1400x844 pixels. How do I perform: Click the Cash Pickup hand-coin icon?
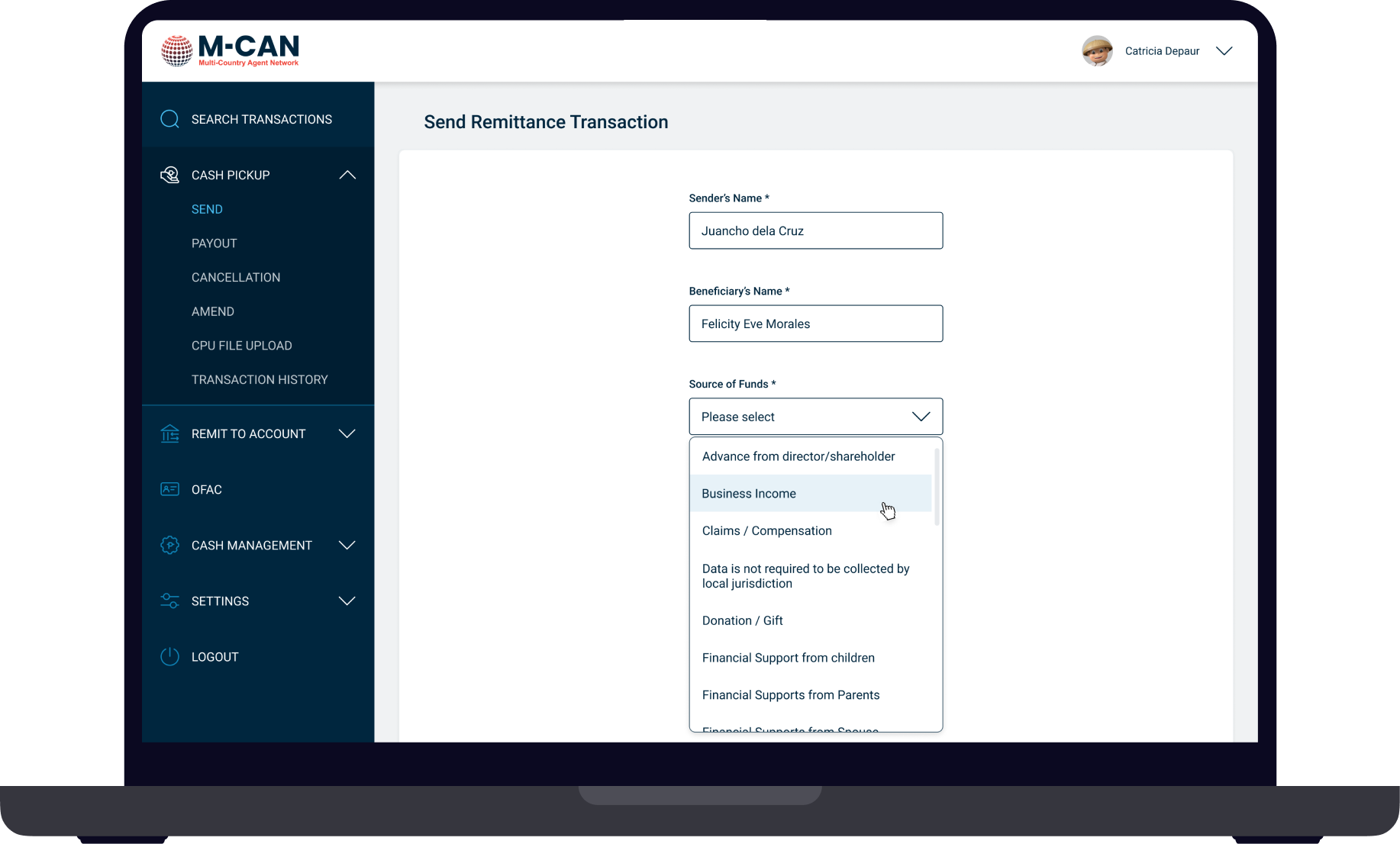[x=169, y=175]
